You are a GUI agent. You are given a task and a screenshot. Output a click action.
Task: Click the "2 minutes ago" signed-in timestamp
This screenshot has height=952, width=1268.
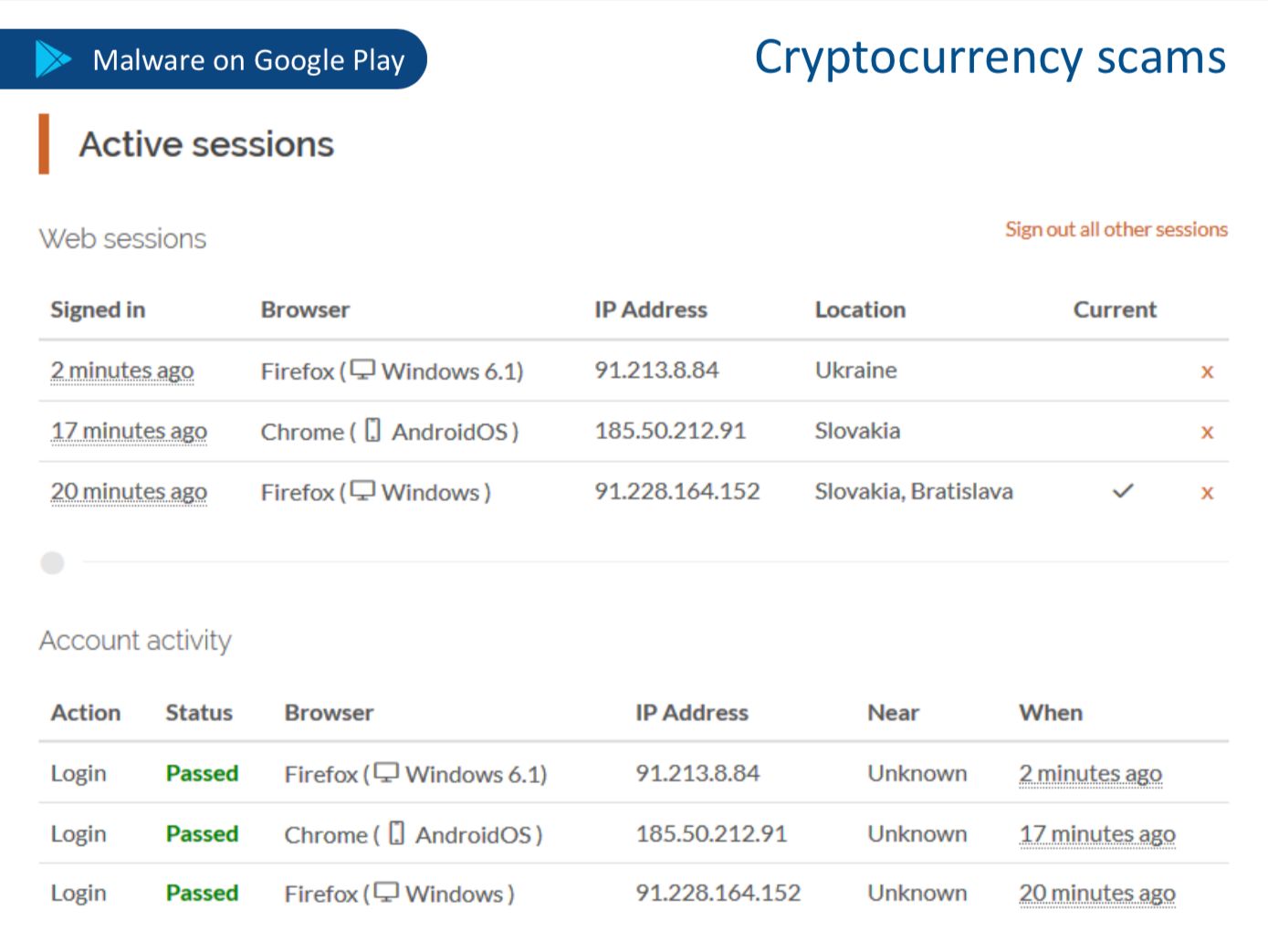122,371
